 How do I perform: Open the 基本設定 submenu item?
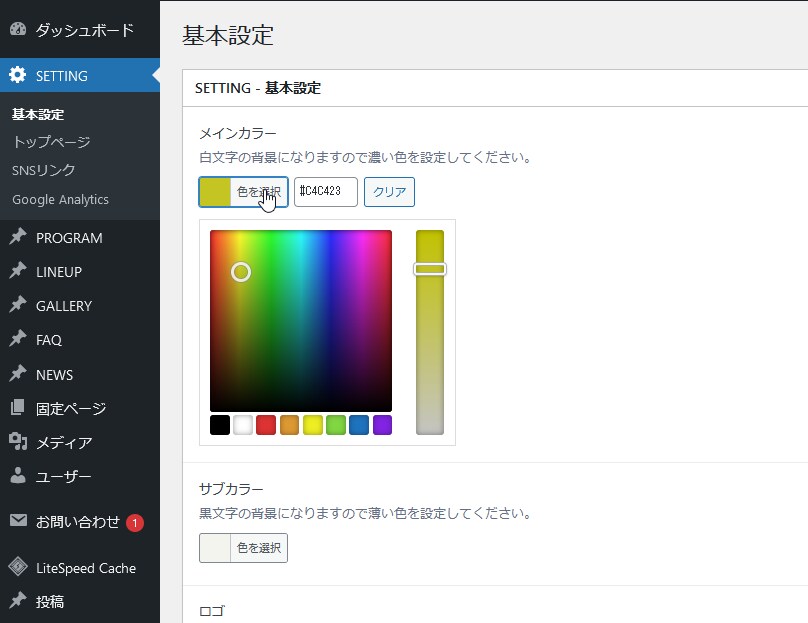point(38,114)
